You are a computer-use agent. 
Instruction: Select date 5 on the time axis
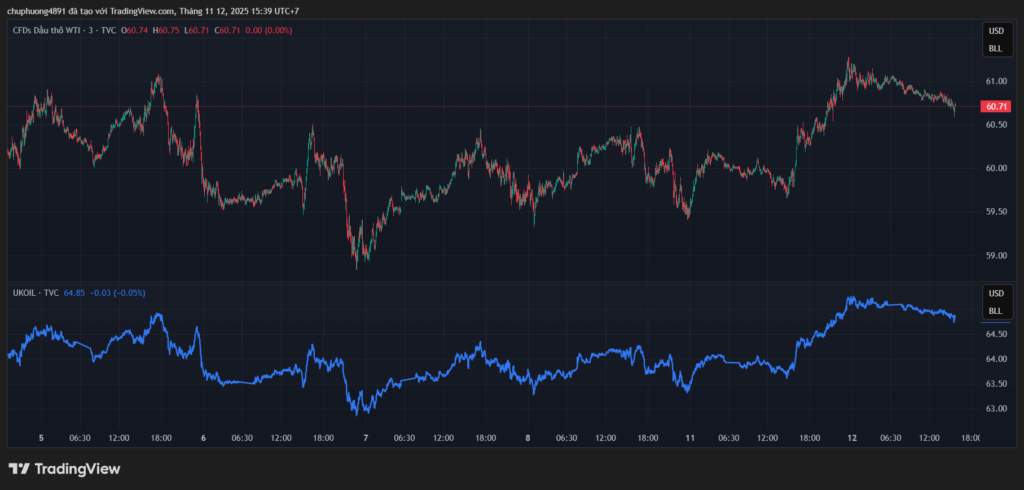[x=41, y=437]
